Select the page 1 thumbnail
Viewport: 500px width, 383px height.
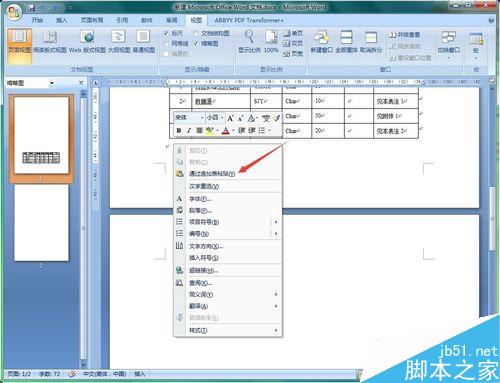pyautogui.click(x=41, y=135)
